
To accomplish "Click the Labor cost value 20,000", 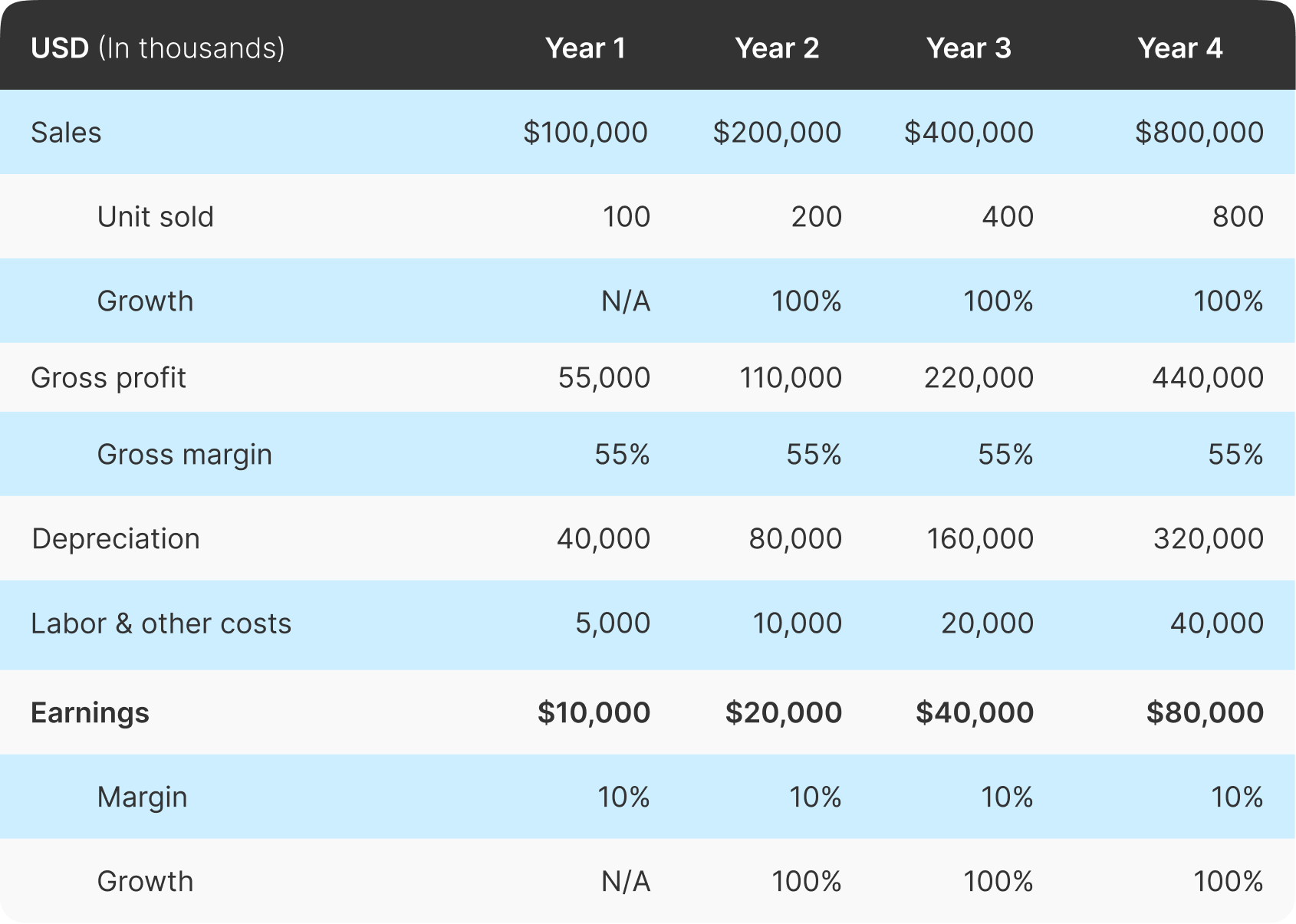I will click(988, 623).
